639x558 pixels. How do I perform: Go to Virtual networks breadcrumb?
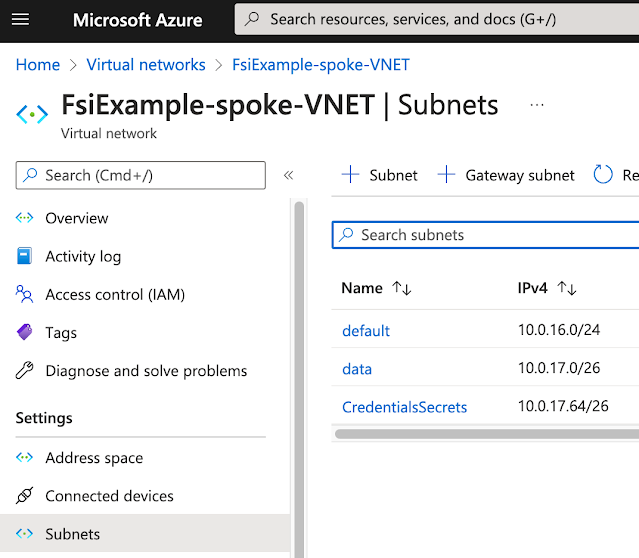point(146,65)
